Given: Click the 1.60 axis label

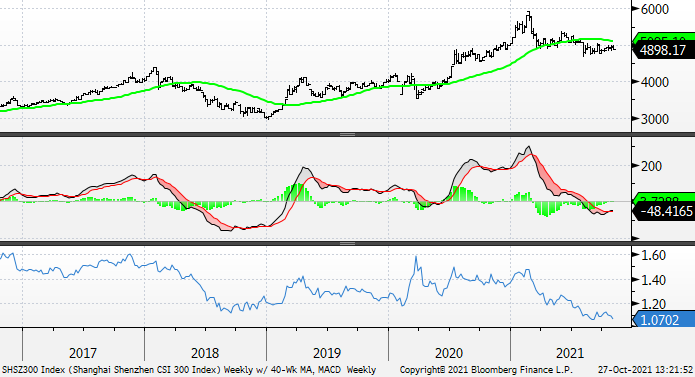Looking at the screenshot, I should 653,255.
